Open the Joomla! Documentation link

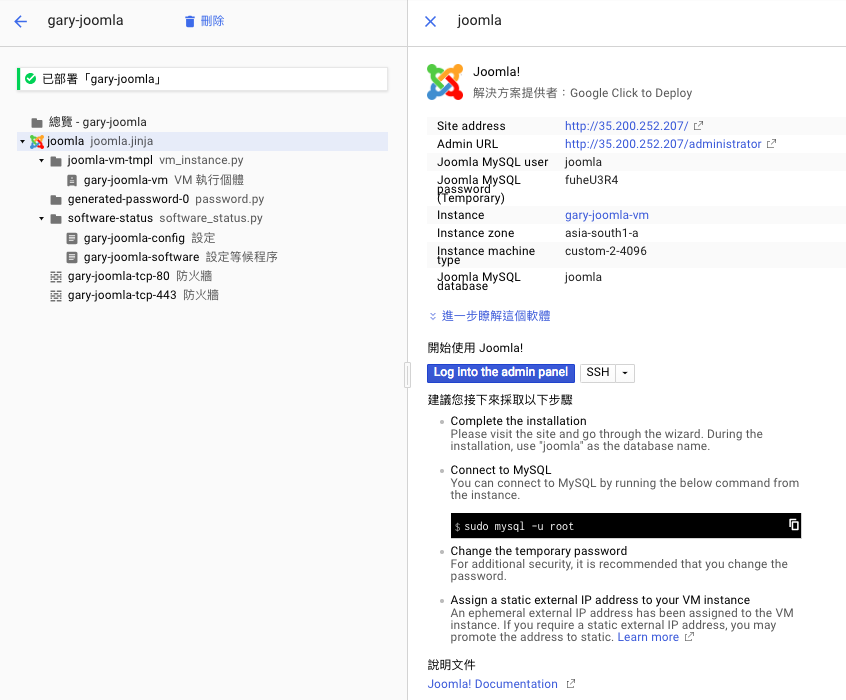pos(493,684)
